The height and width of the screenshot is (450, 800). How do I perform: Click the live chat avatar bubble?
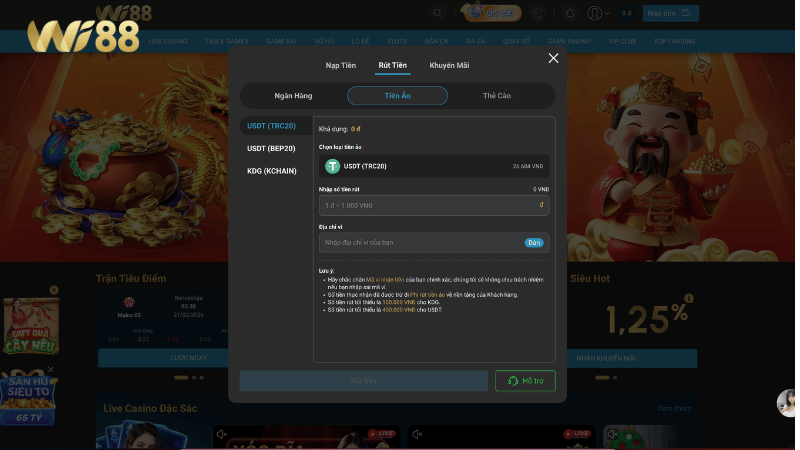(x=786, y=402)
